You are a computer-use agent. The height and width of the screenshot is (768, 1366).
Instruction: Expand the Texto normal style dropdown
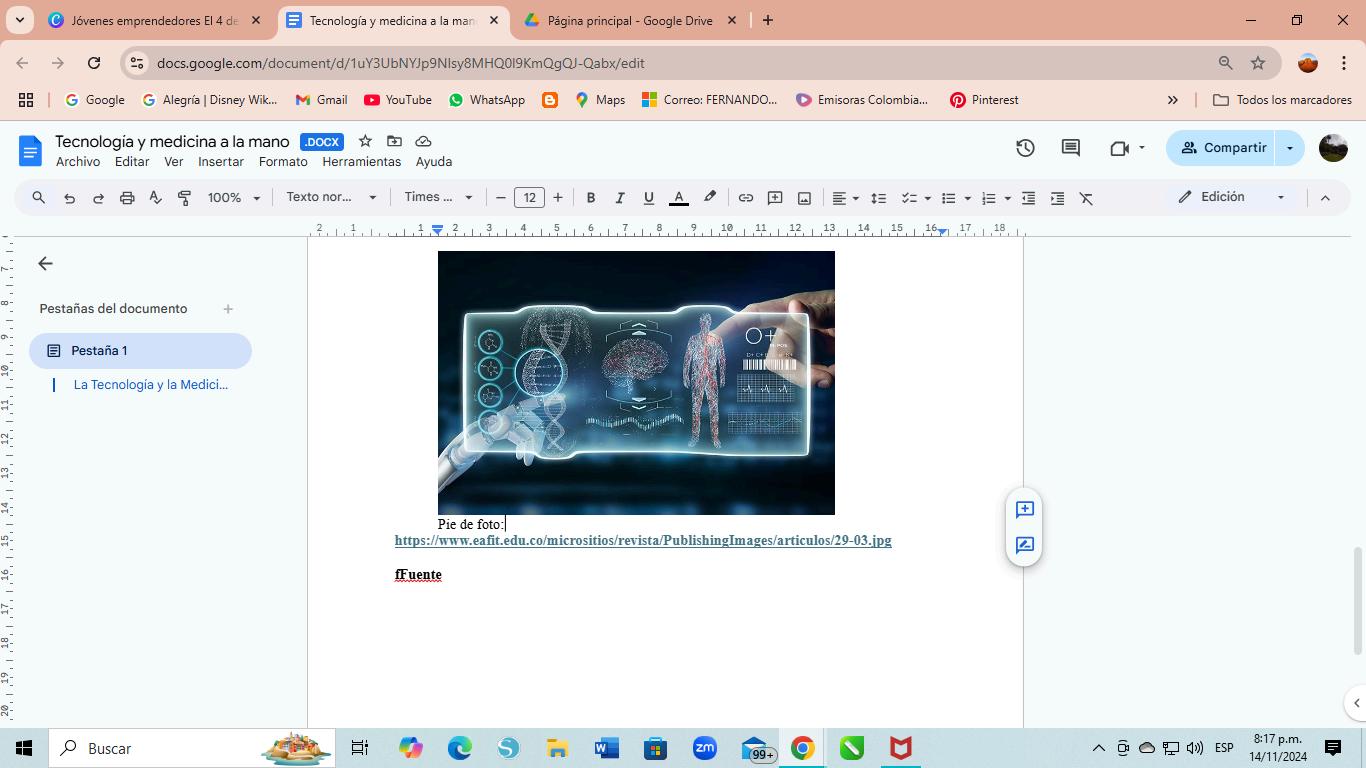[331, 198]
